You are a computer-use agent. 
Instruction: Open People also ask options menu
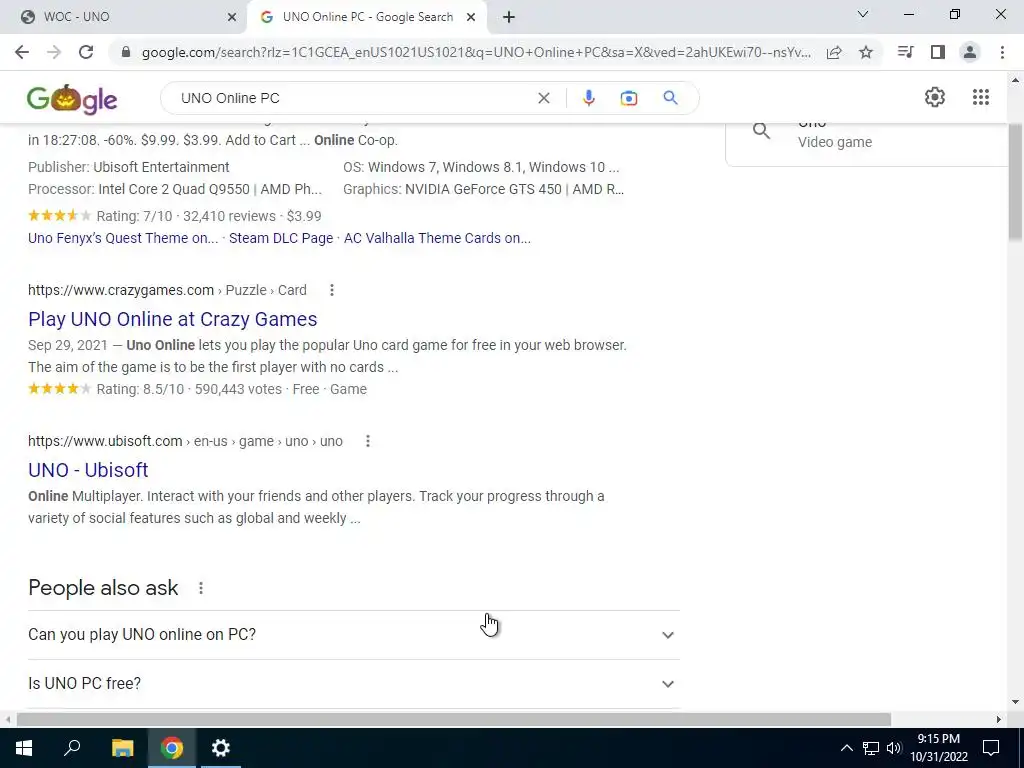[201, 588]
